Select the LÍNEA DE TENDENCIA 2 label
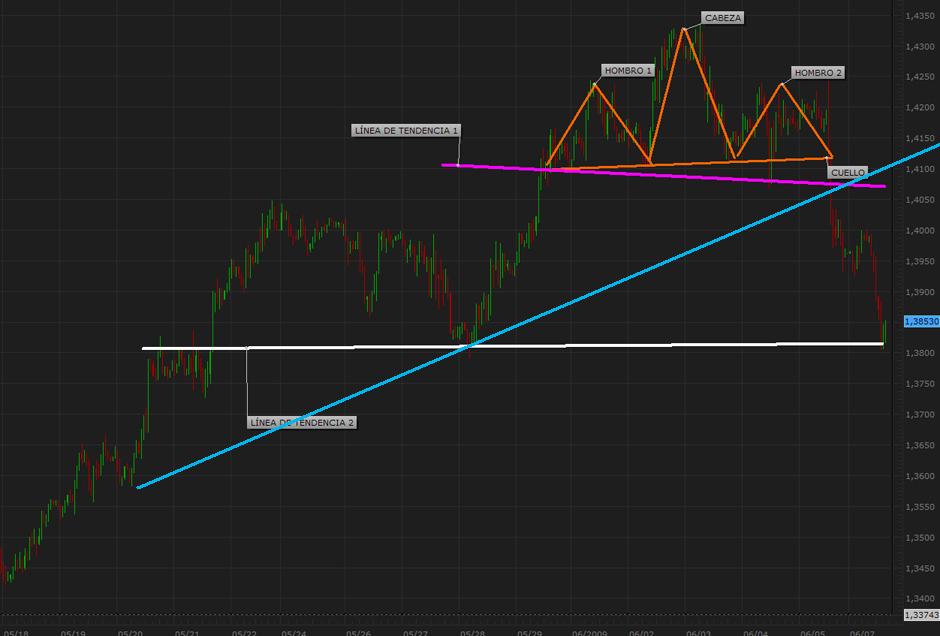 click(x=302, y=423)
